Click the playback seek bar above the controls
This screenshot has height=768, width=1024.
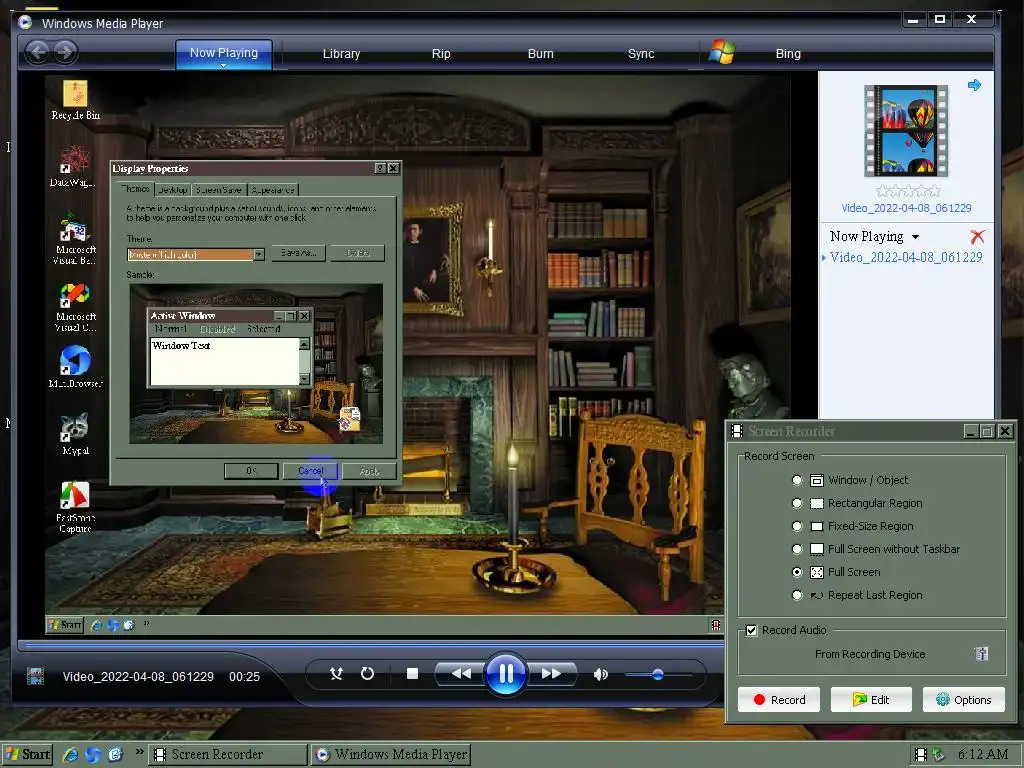371,646
